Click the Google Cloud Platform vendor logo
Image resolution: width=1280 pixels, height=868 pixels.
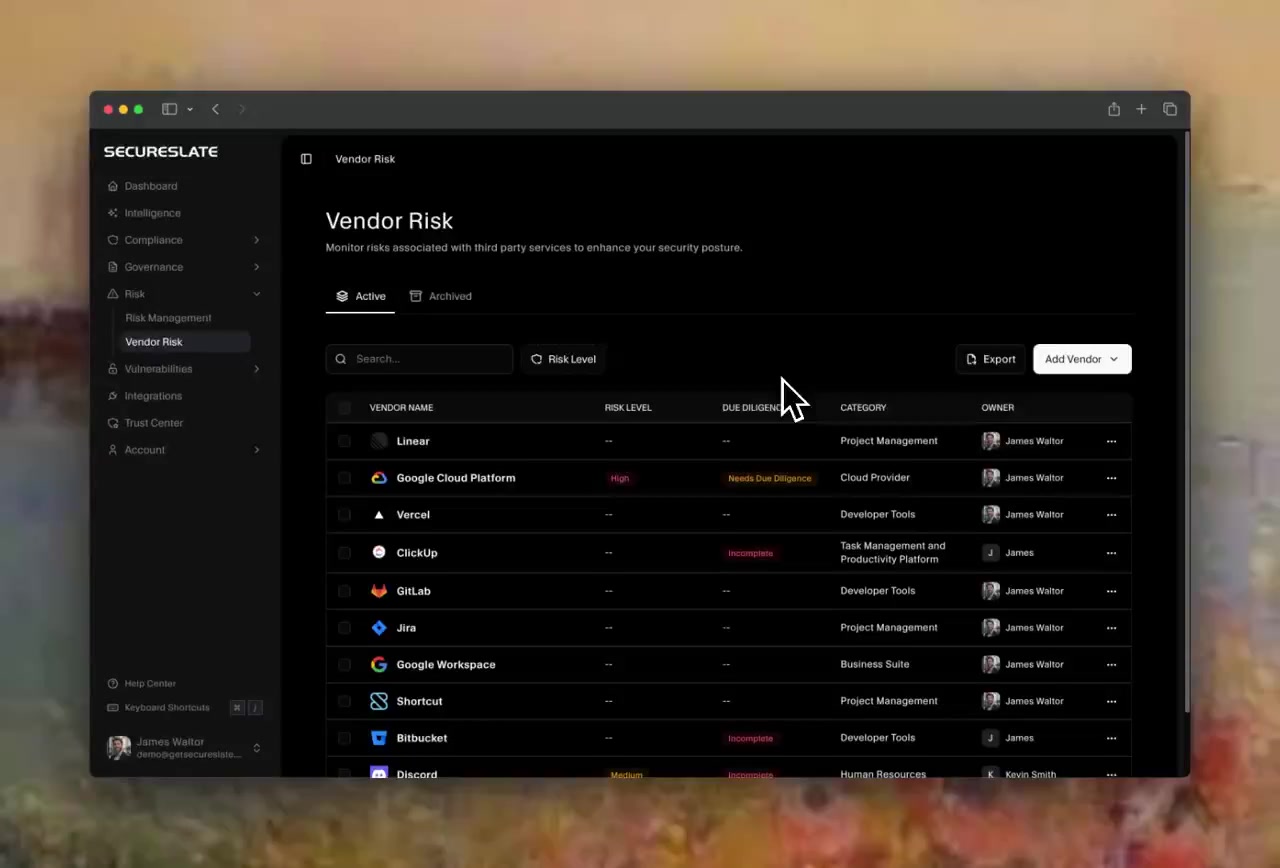pyautogui.click(x=379, y=478)
